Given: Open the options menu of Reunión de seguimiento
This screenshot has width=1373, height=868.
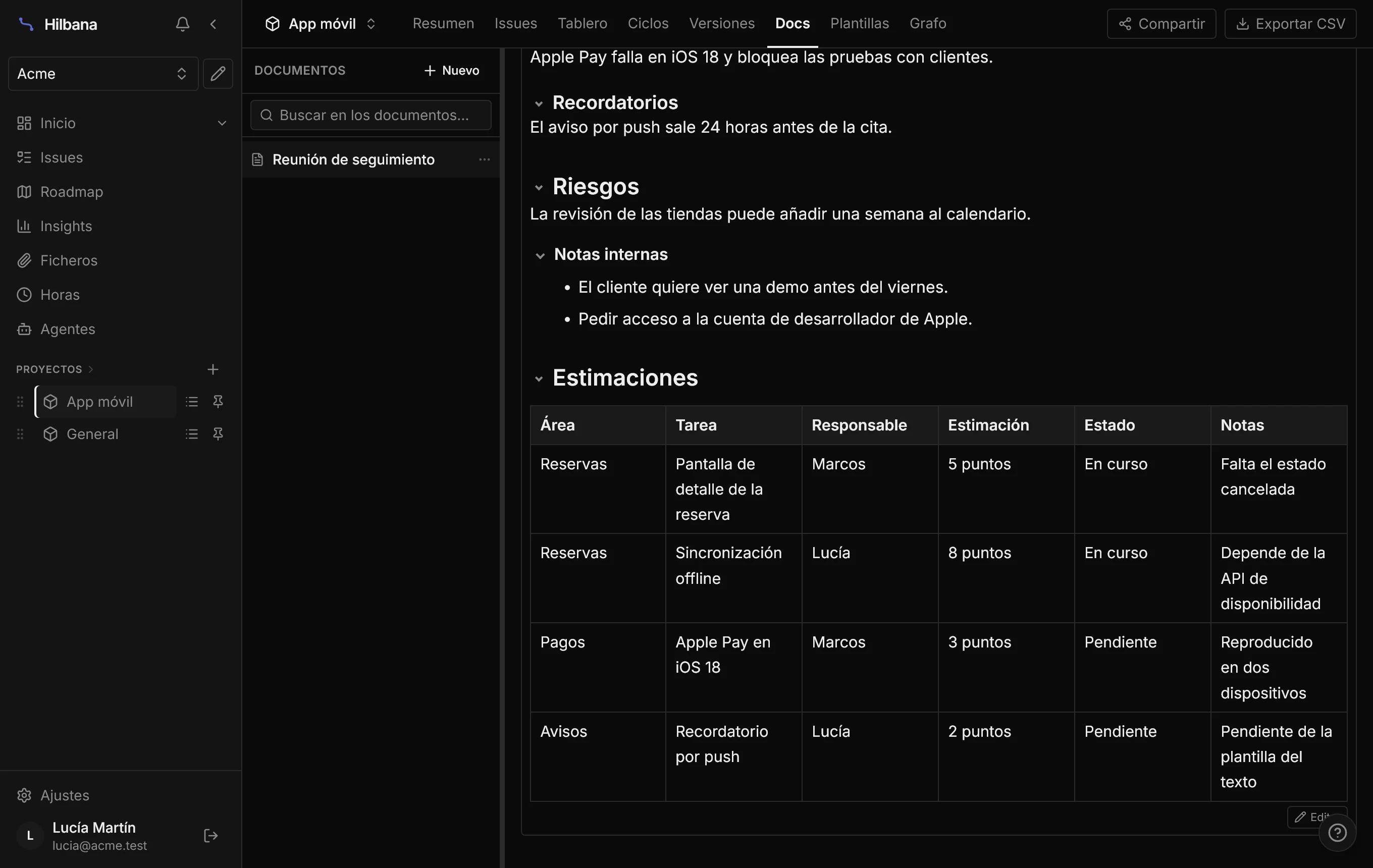Looking at the screenshot, I should (484, 159).
